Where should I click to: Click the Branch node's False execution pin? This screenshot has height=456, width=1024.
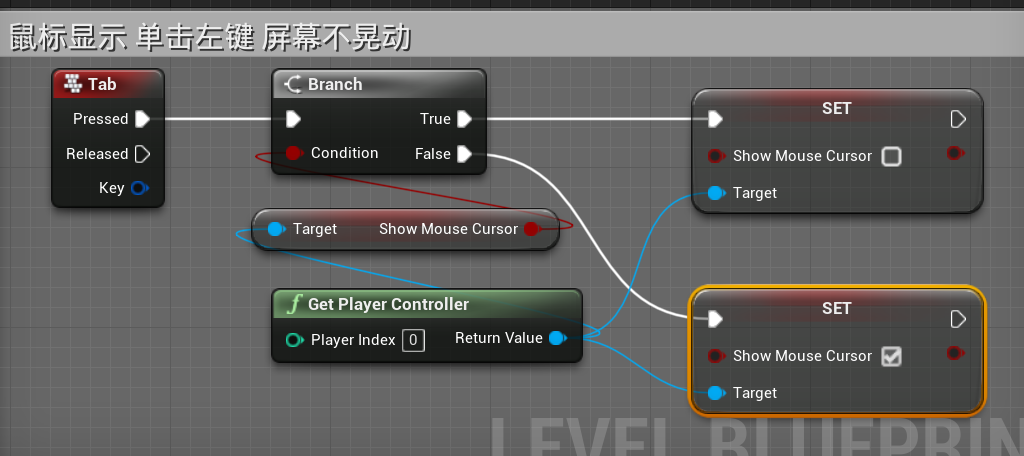(464, 154)
